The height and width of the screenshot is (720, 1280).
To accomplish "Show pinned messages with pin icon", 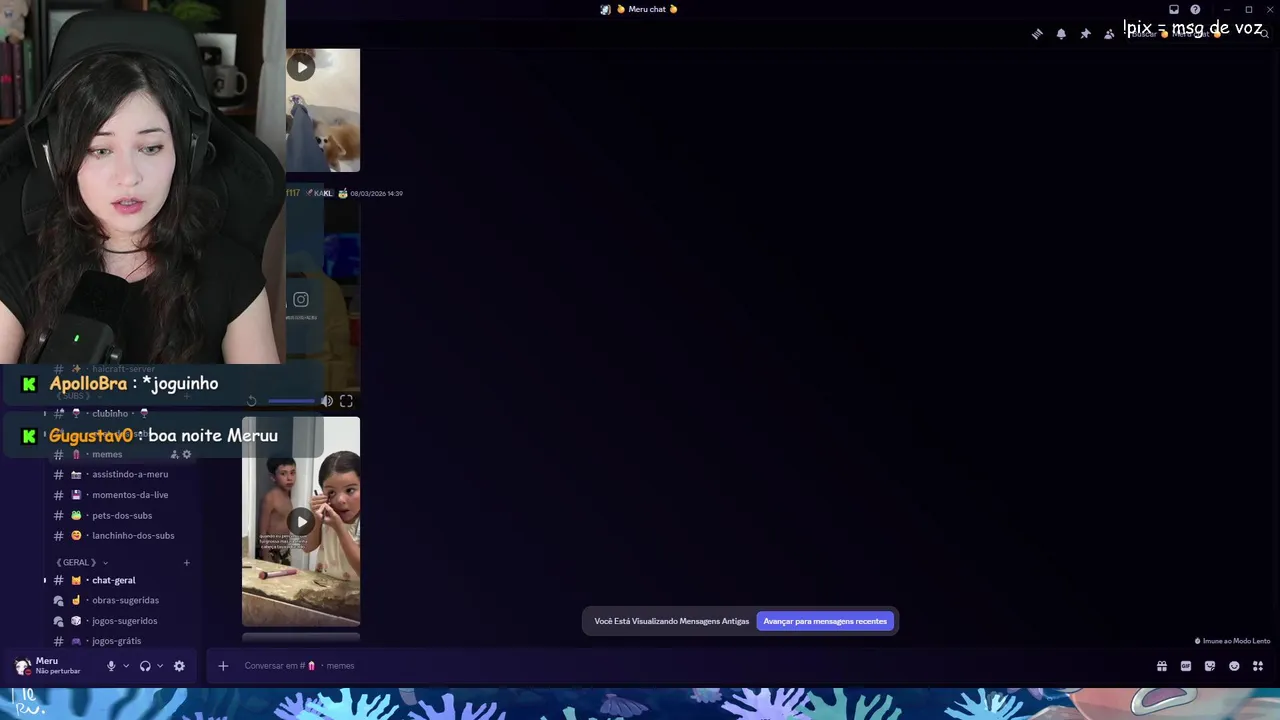I will tap(1085, 34).
